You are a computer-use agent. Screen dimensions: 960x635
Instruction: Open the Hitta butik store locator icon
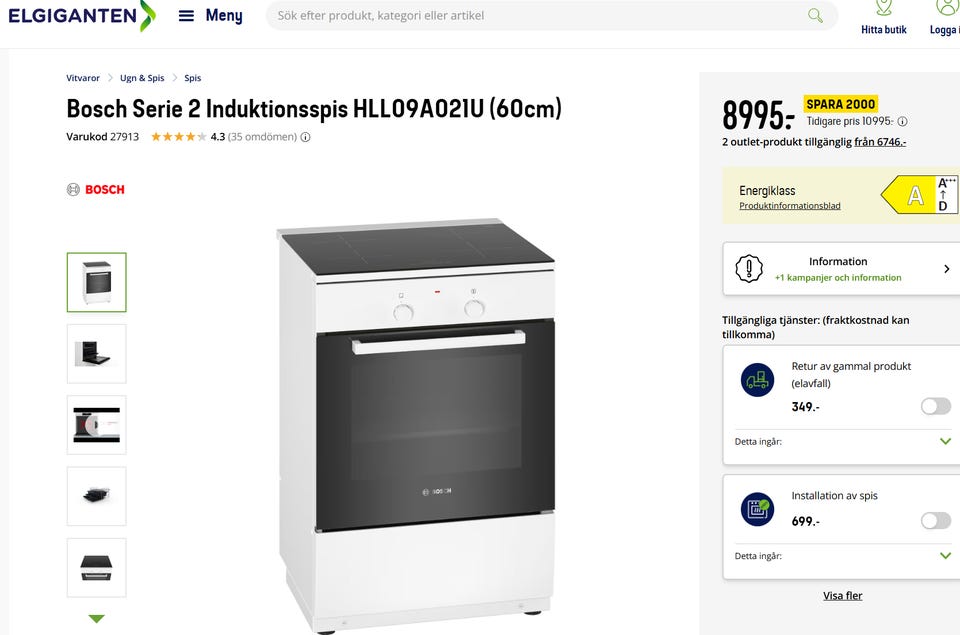883,9
